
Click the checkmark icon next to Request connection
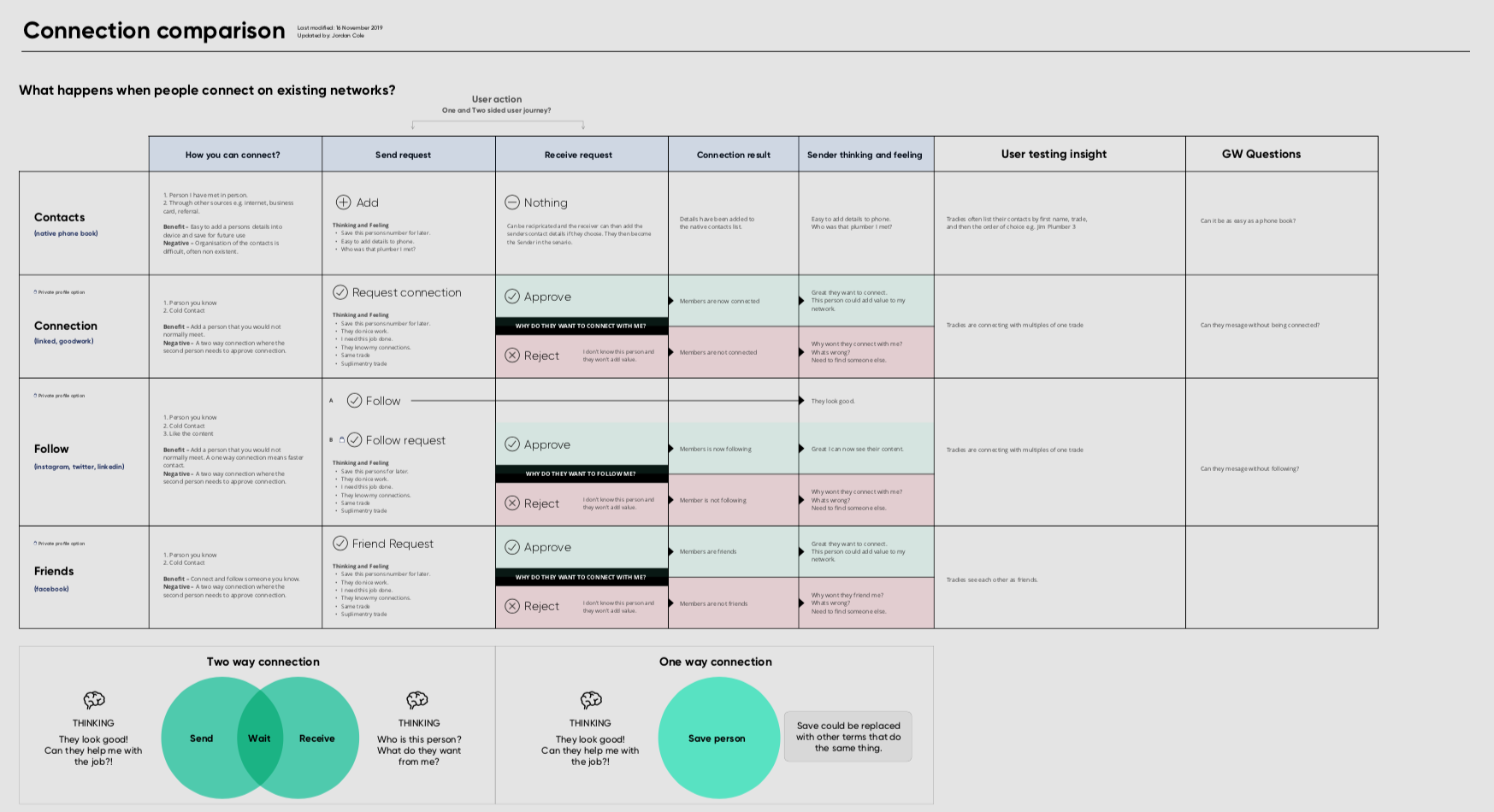point(340,292)
